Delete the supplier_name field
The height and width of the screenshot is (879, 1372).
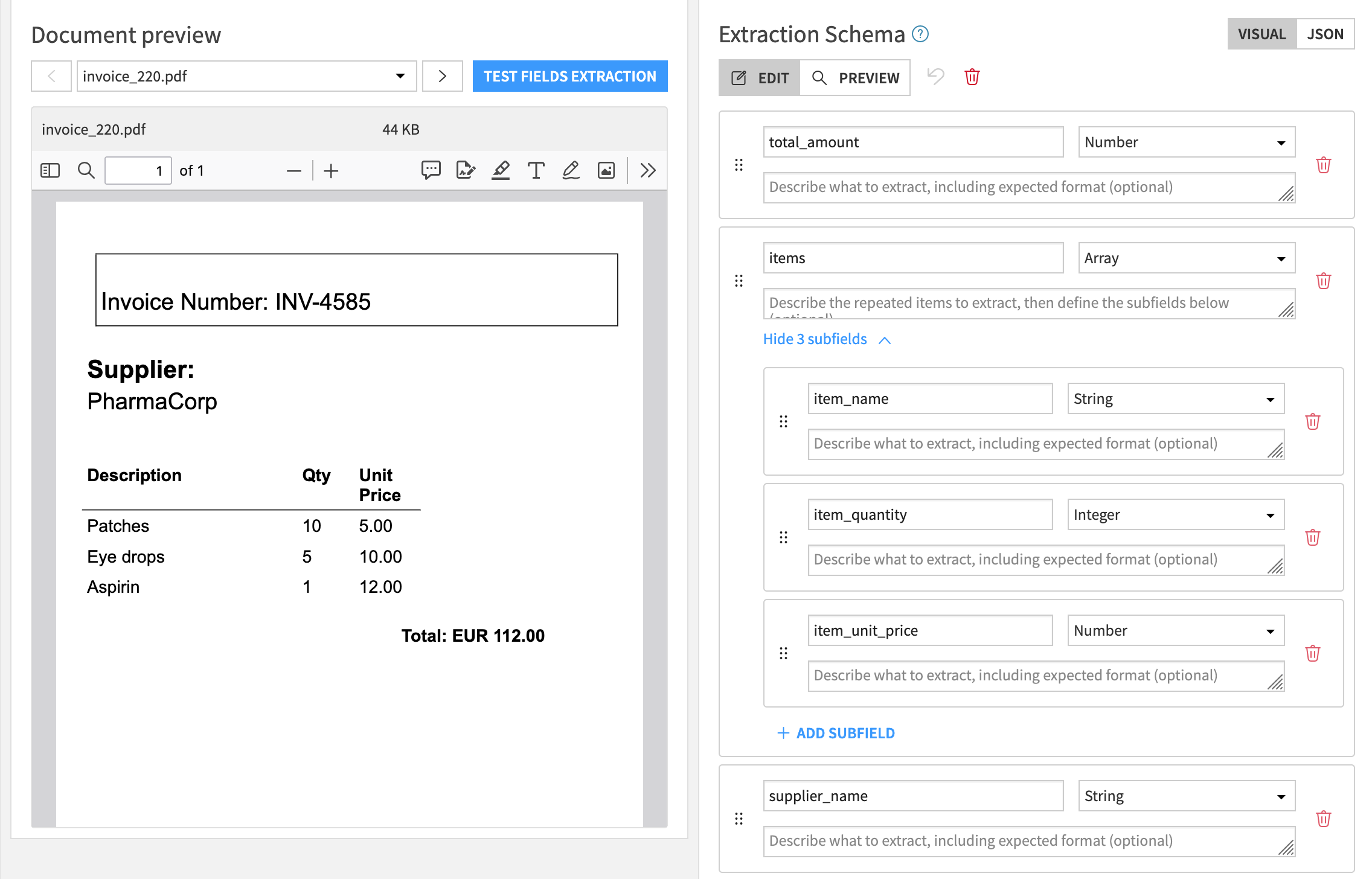tap(1323, 818)
